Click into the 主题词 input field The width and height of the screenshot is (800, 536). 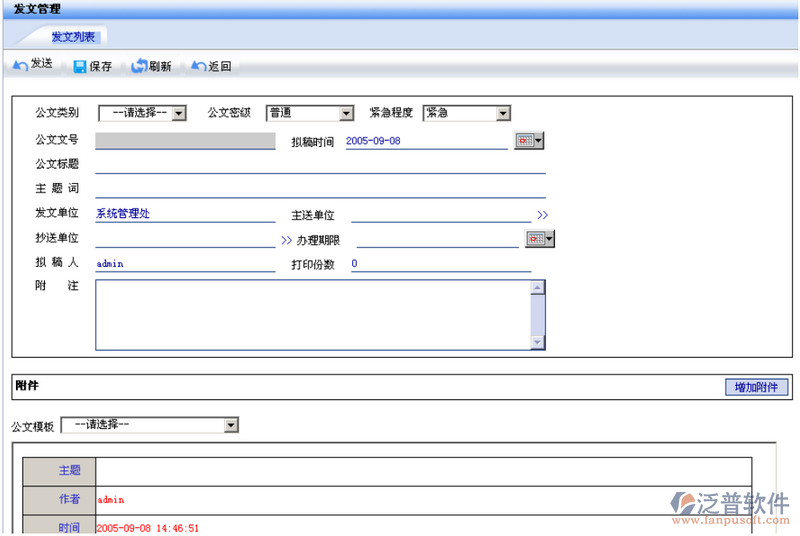320,189
